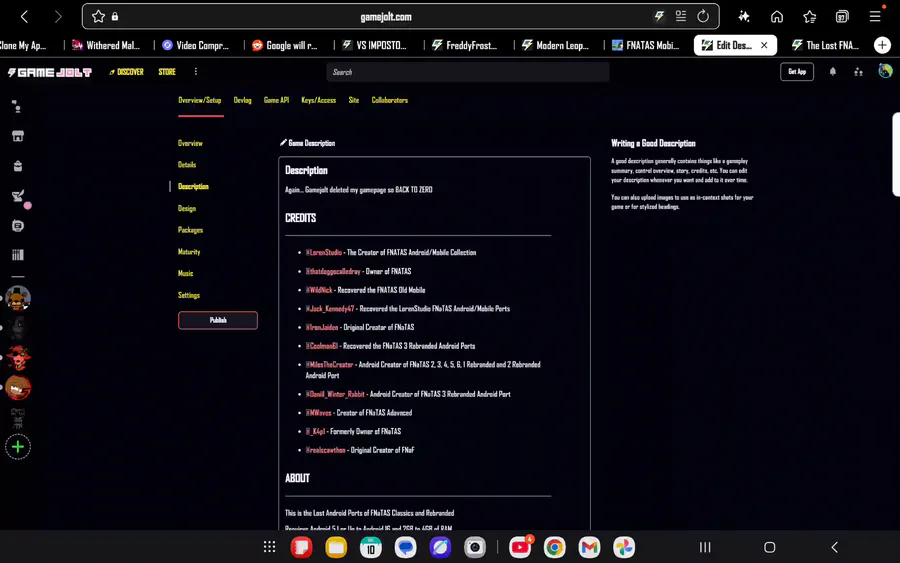Click the Publish button
The height and width of the screenshot is (563, 900).
[x=218, y=320]
